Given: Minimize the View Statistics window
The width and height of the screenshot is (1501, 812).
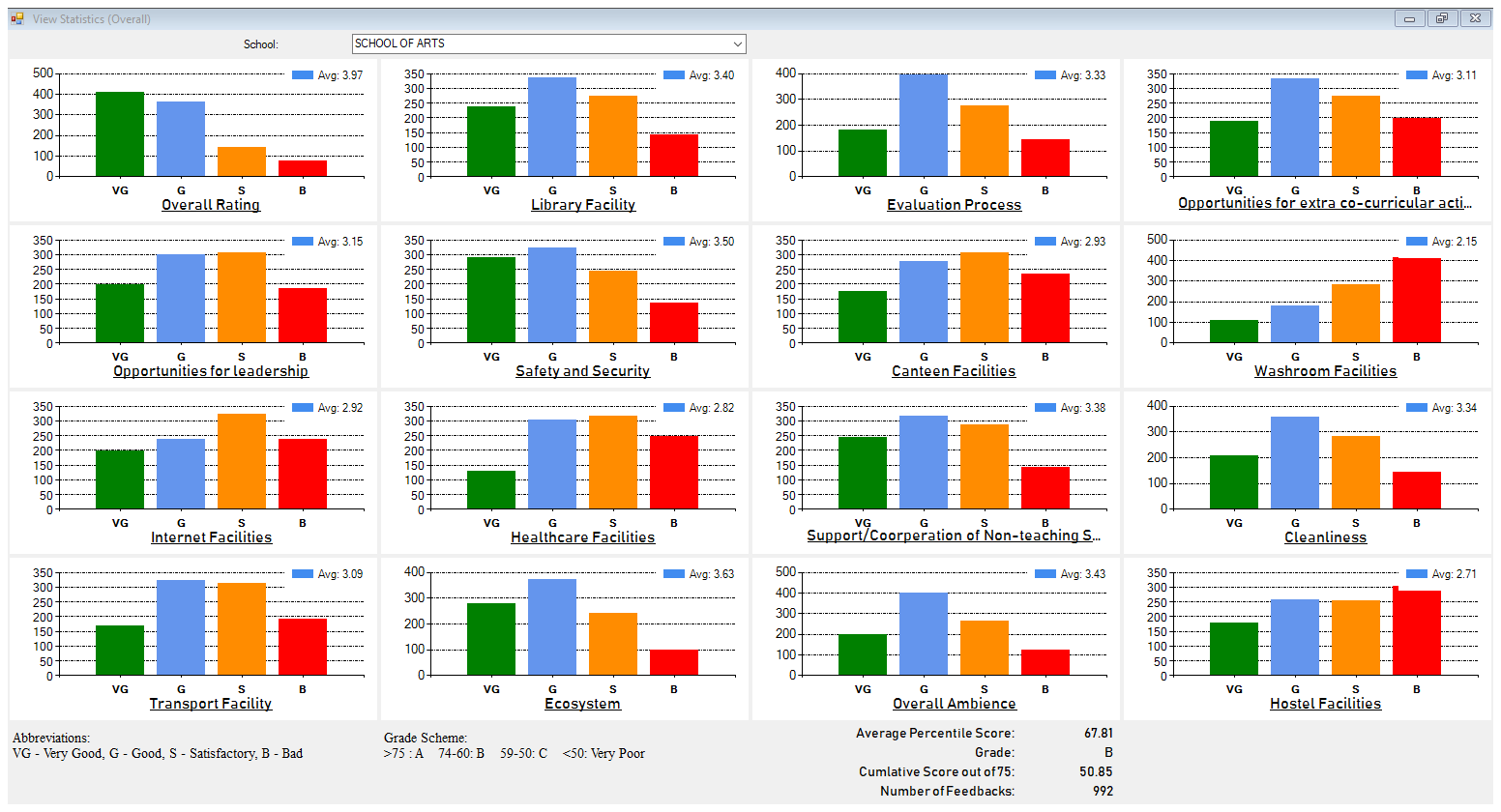Looking at the screenshot, I should [x=1409, y=18].
